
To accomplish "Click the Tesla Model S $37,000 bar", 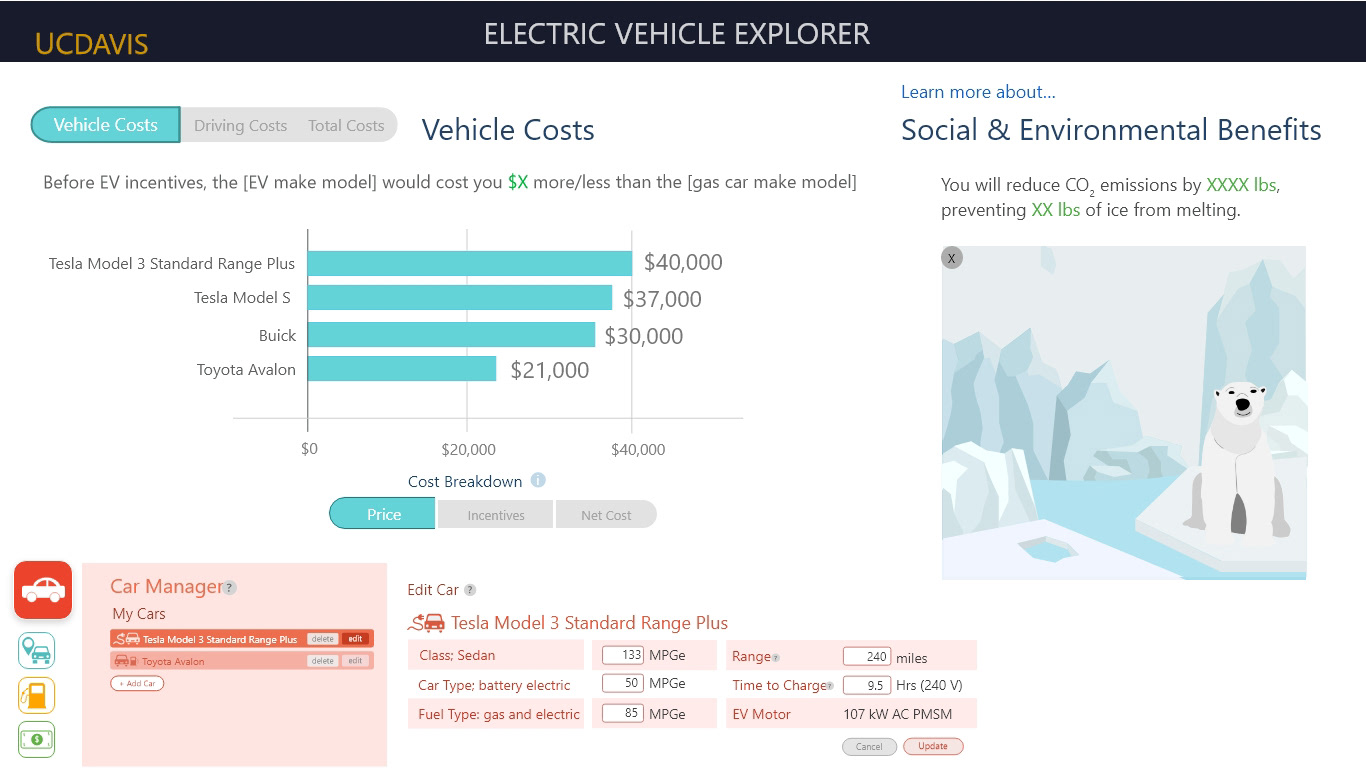I will pyautogui.click(x=460, y=298).
